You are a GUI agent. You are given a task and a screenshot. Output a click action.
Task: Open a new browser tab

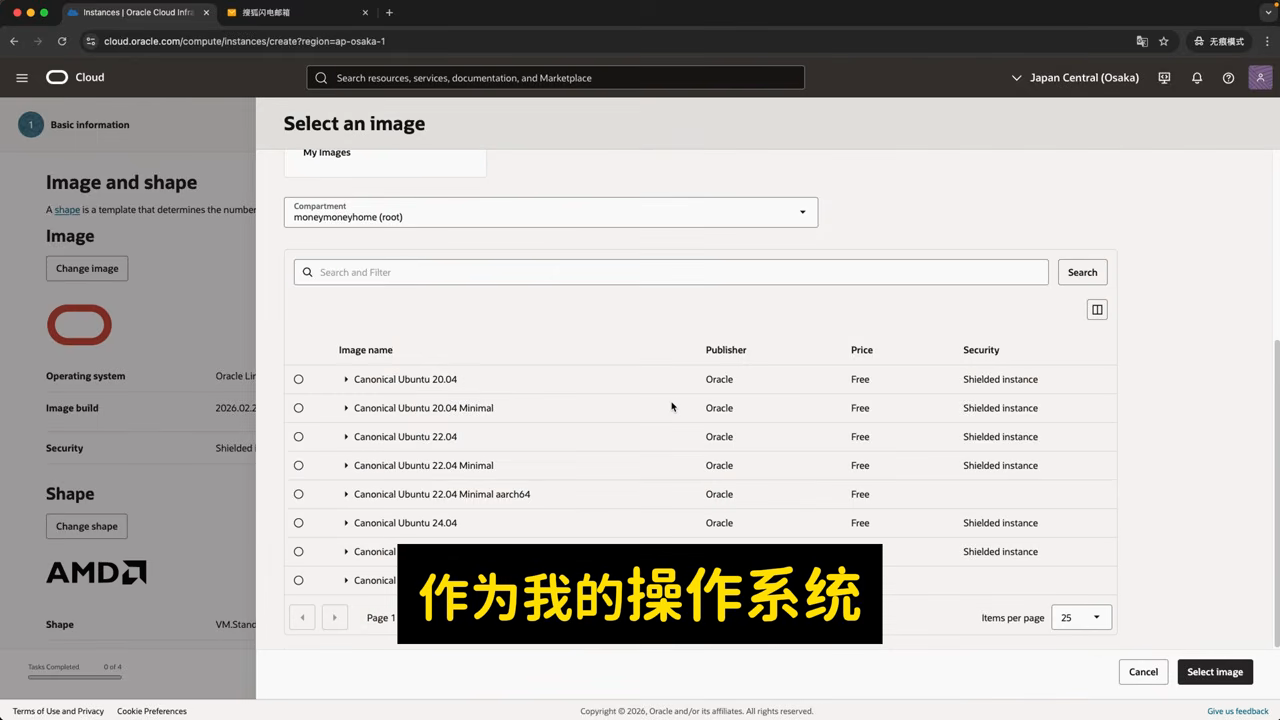pos(389,13)
